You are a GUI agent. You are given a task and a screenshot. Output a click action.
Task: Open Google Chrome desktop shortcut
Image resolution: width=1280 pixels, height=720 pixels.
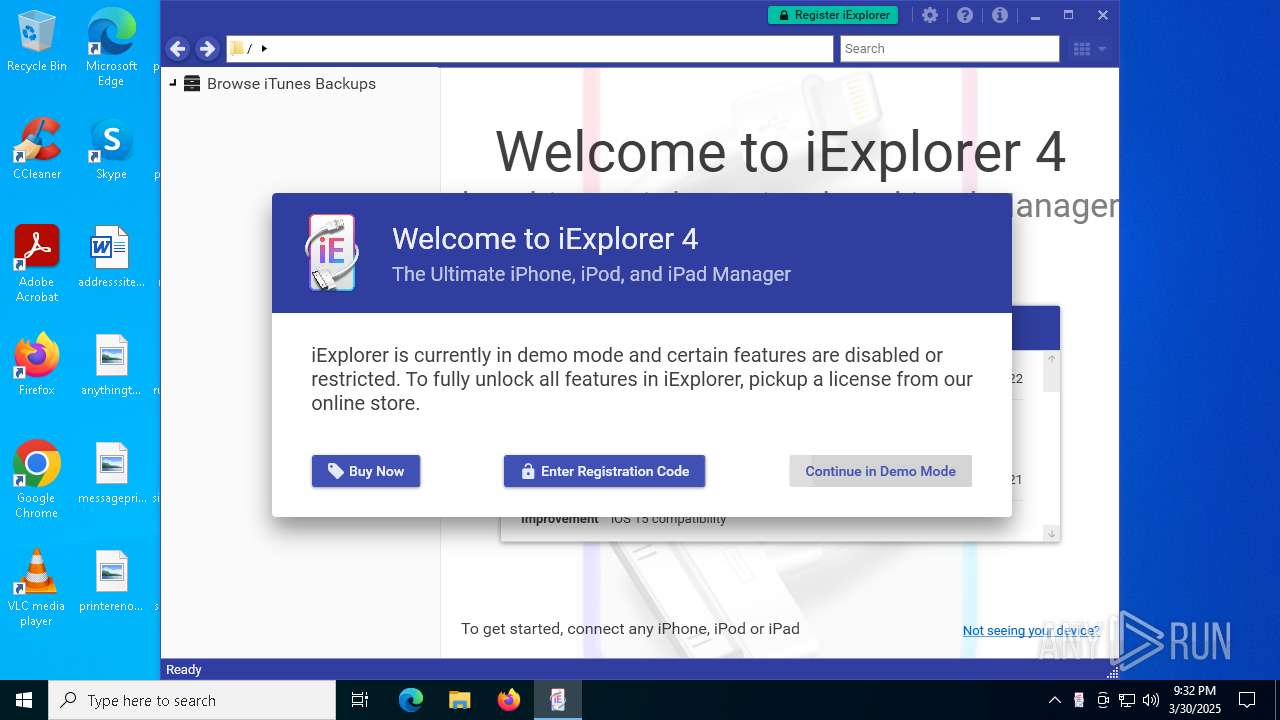click(37, 479)
